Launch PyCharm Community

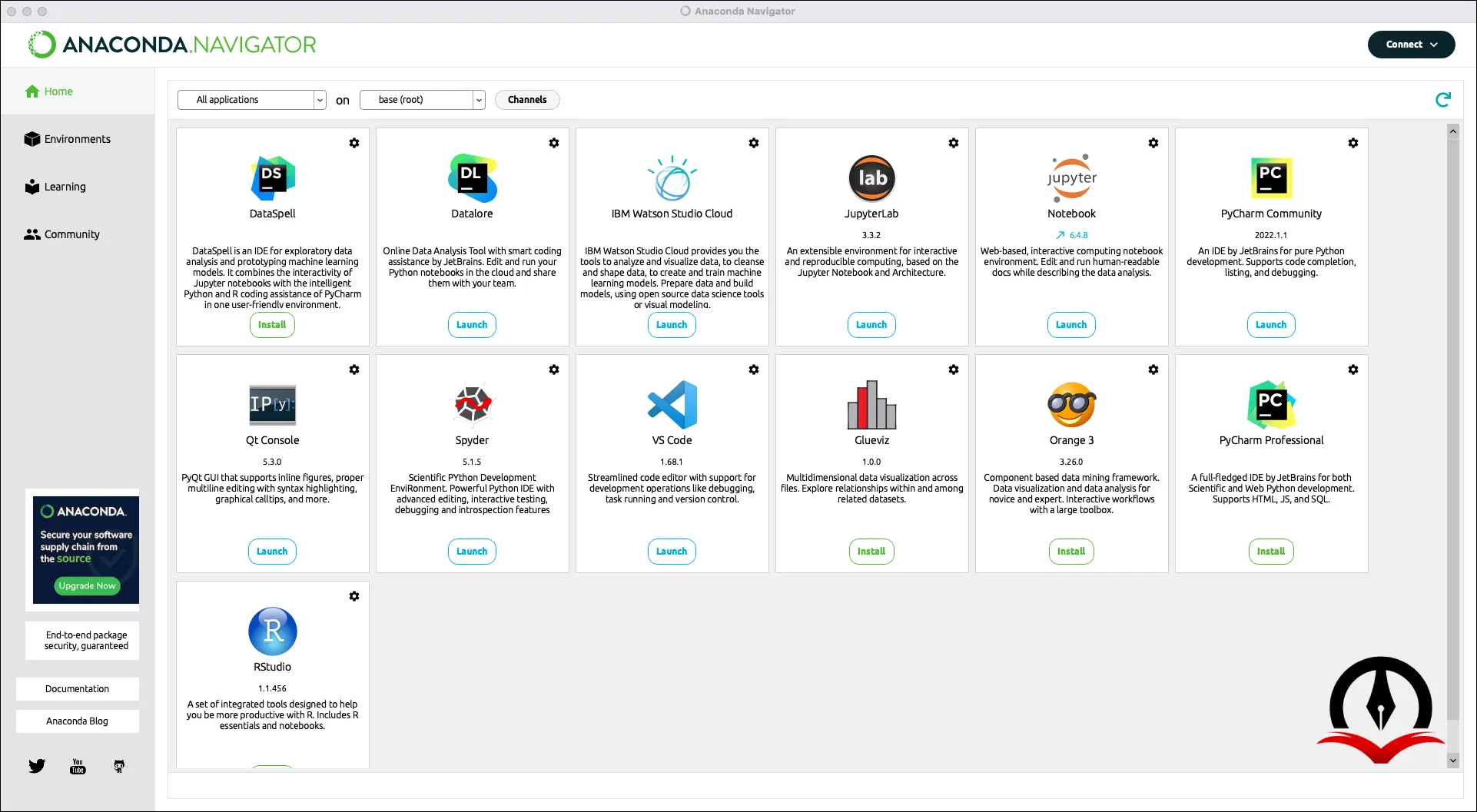1271,325
